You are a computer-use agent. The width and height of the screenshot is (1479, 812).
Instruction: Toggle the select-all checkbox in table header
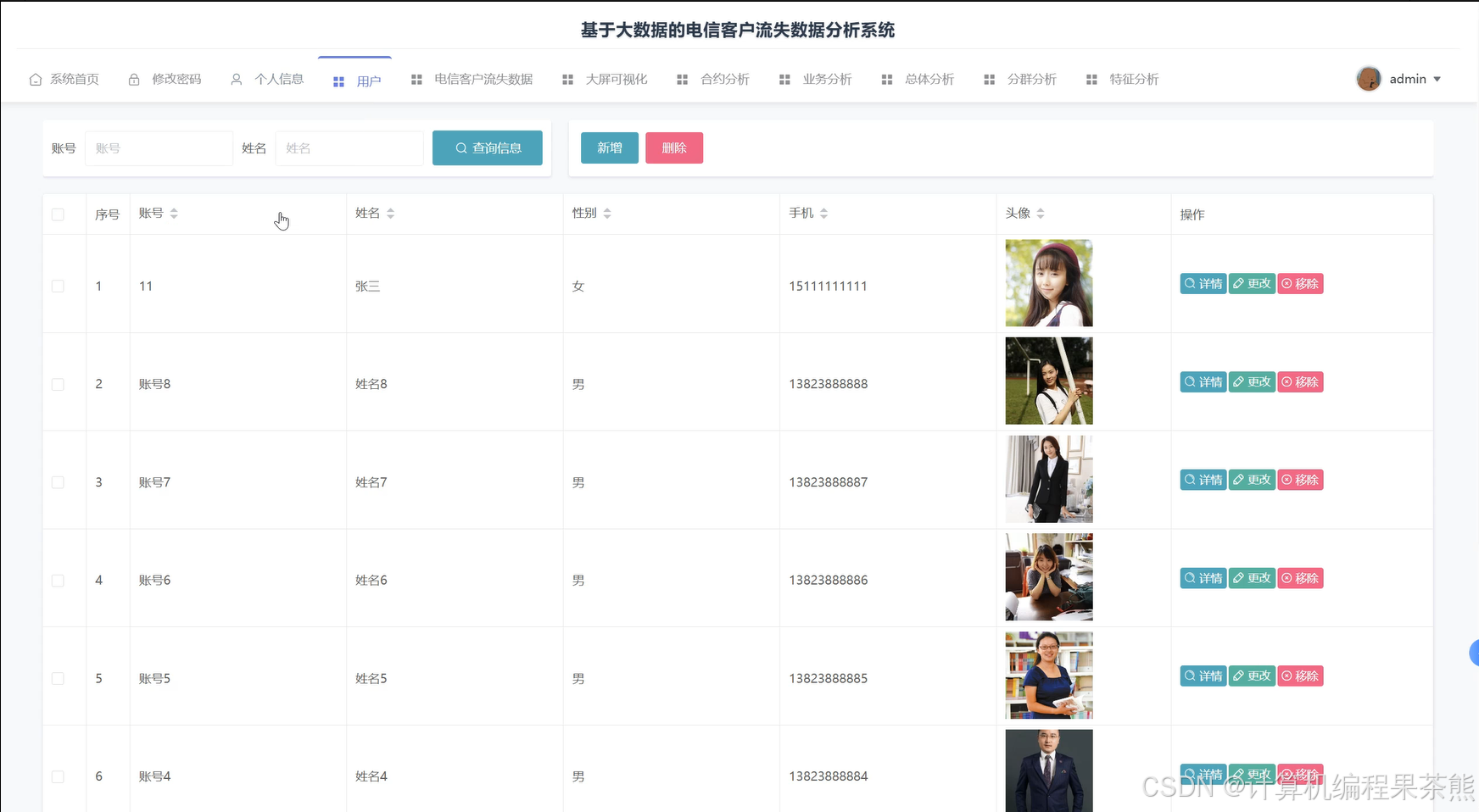point(58,214)
